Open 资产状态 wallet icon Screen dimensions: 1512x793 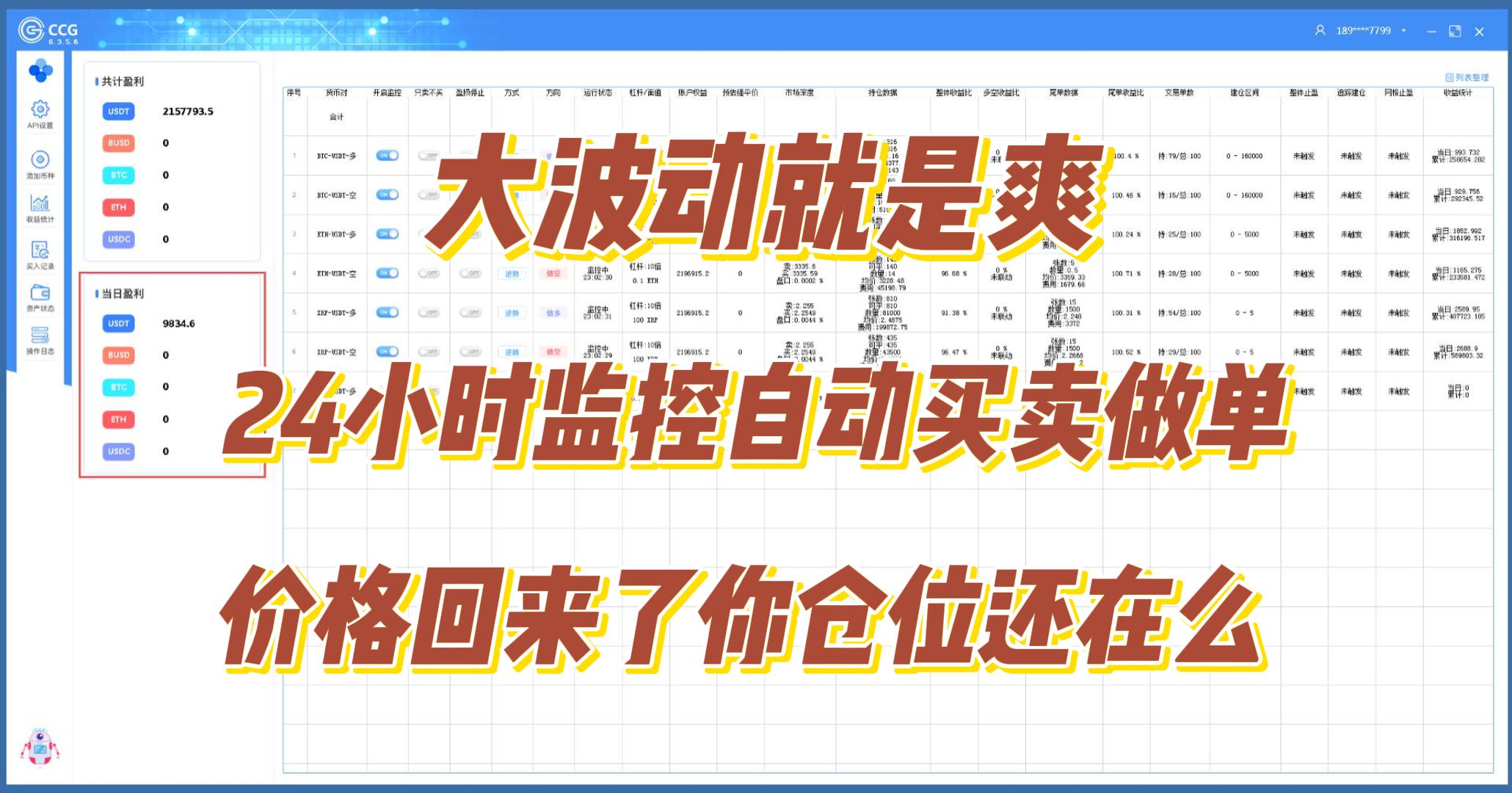coord(40,293)
